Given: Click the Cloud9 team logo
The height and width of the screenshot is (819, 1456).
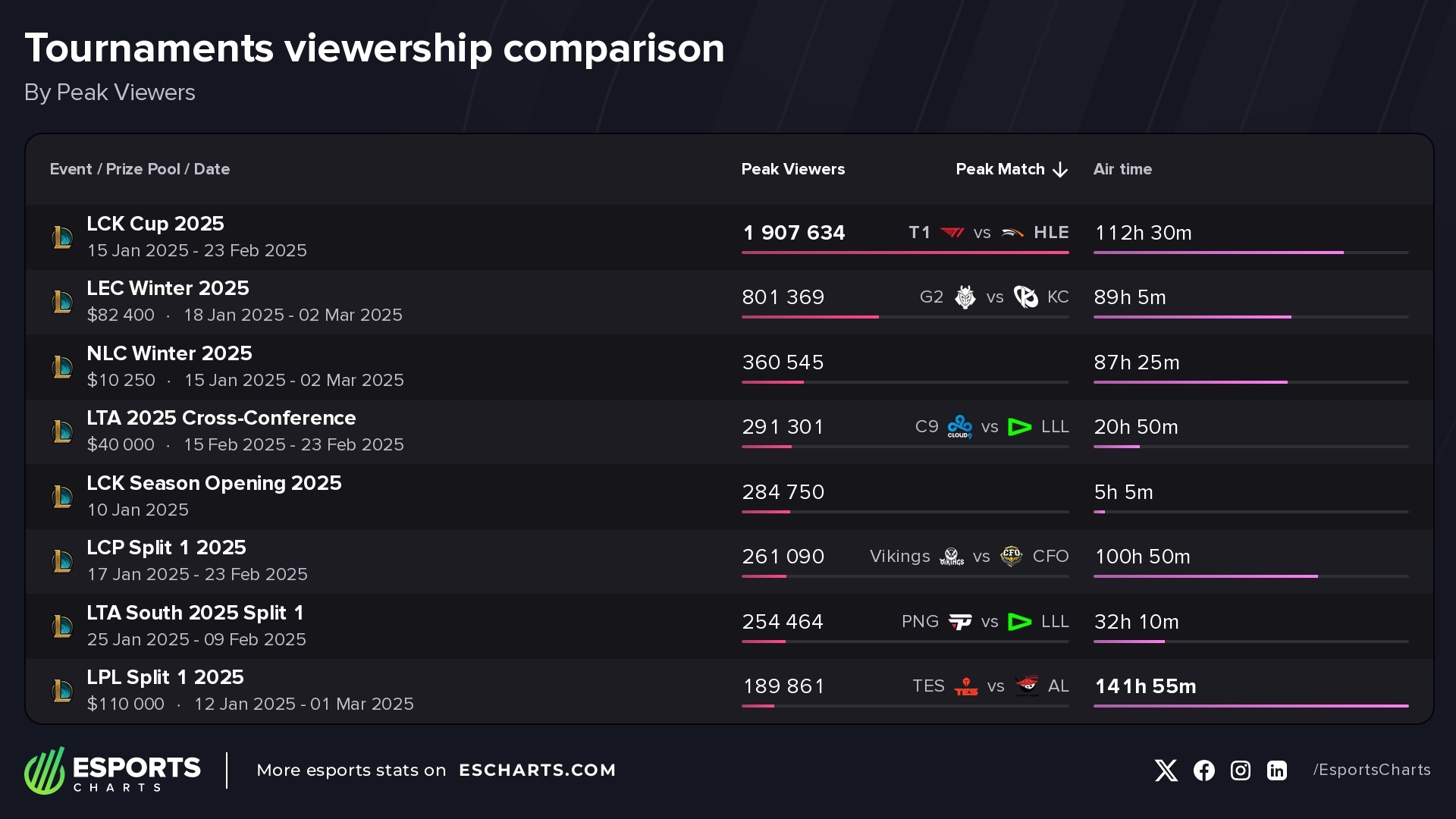Looking at the screenshot, I should click(959, 427).
